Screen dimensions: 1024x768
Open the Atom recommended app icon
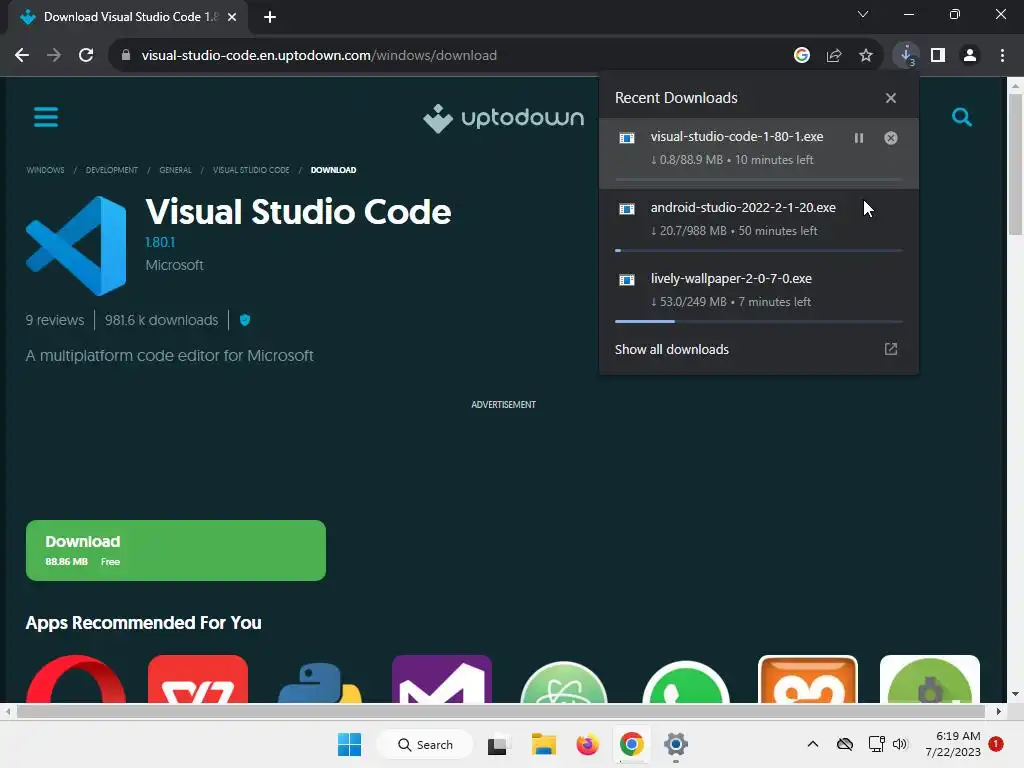pyautogui.click(x=564, y=682)
